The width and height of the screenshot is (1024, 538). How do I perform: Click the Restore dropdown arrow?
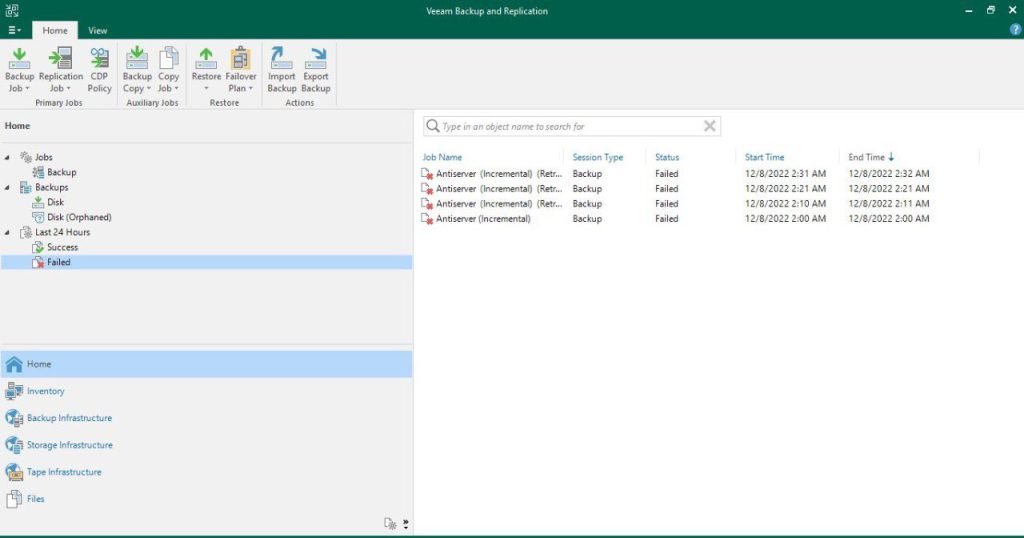pos(206,89)
